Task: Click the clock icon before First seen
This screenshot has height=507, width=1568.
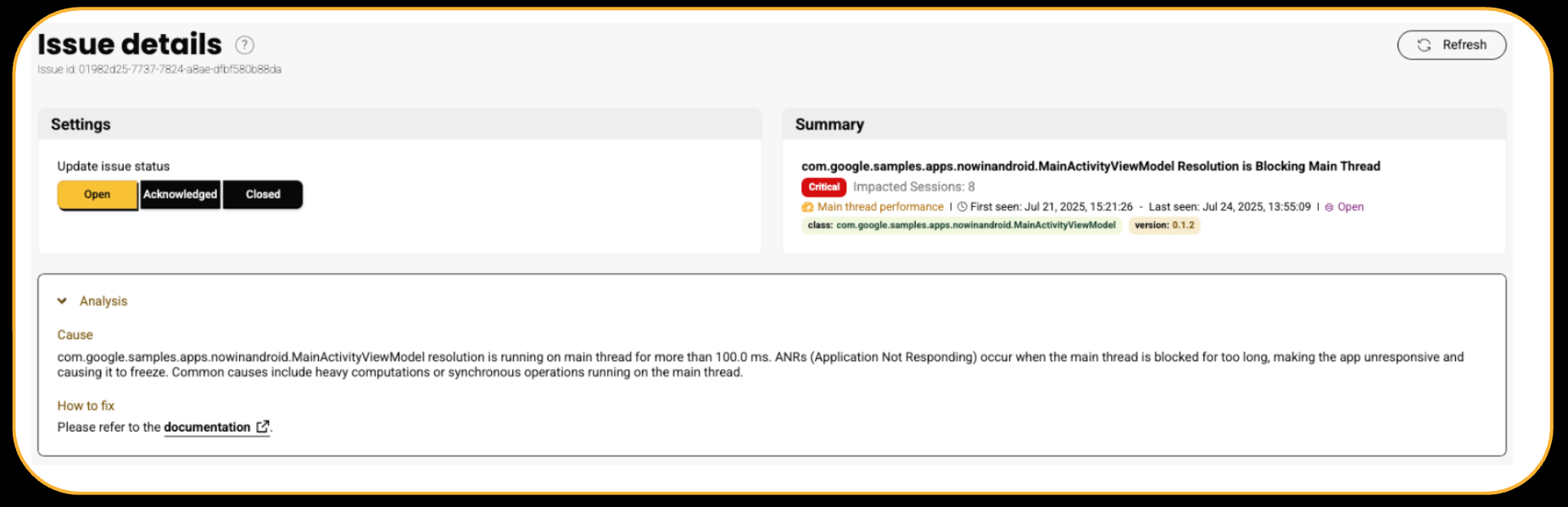Action: click(x=963, y=207)
